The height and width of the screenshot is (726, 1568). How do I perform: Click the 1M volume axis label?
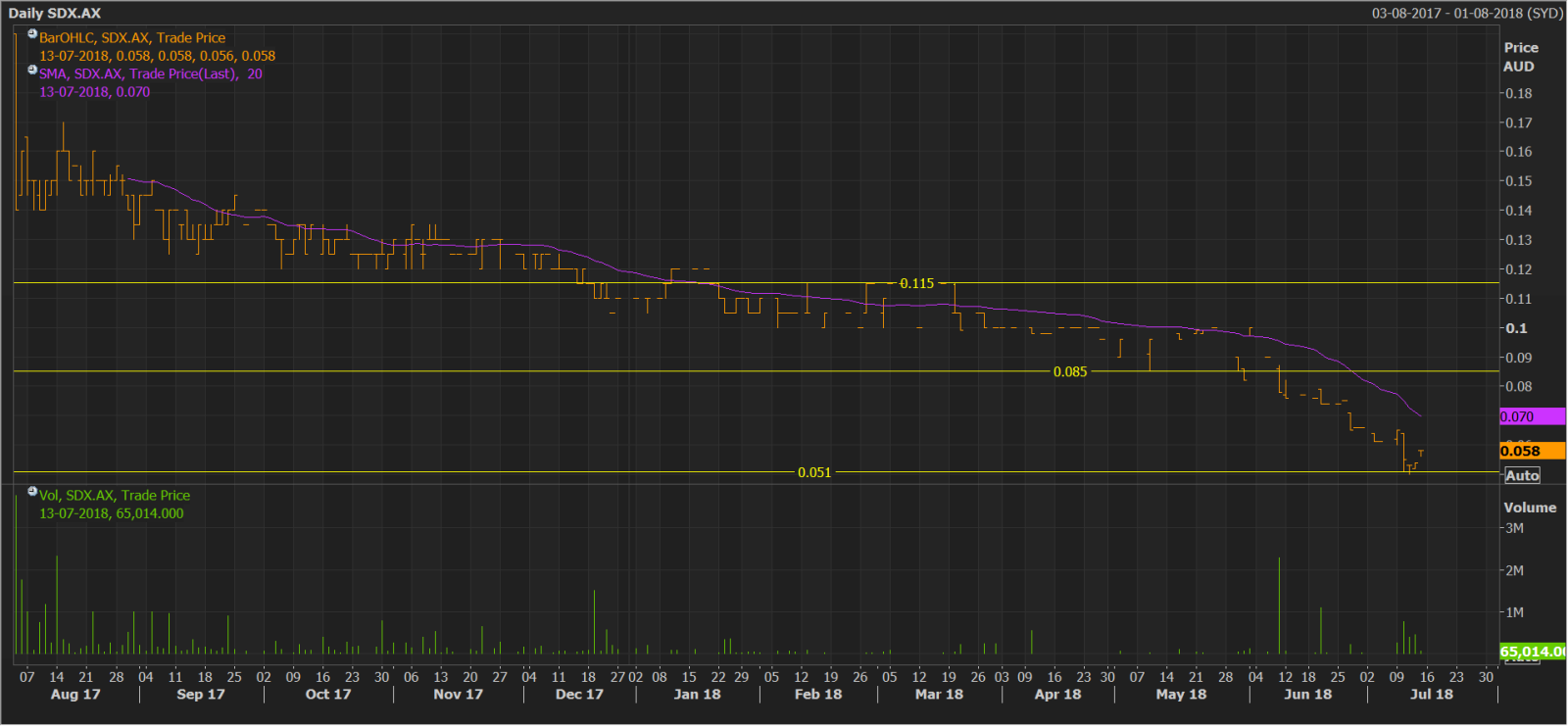pyautogui.click(x=1514, y=612)
